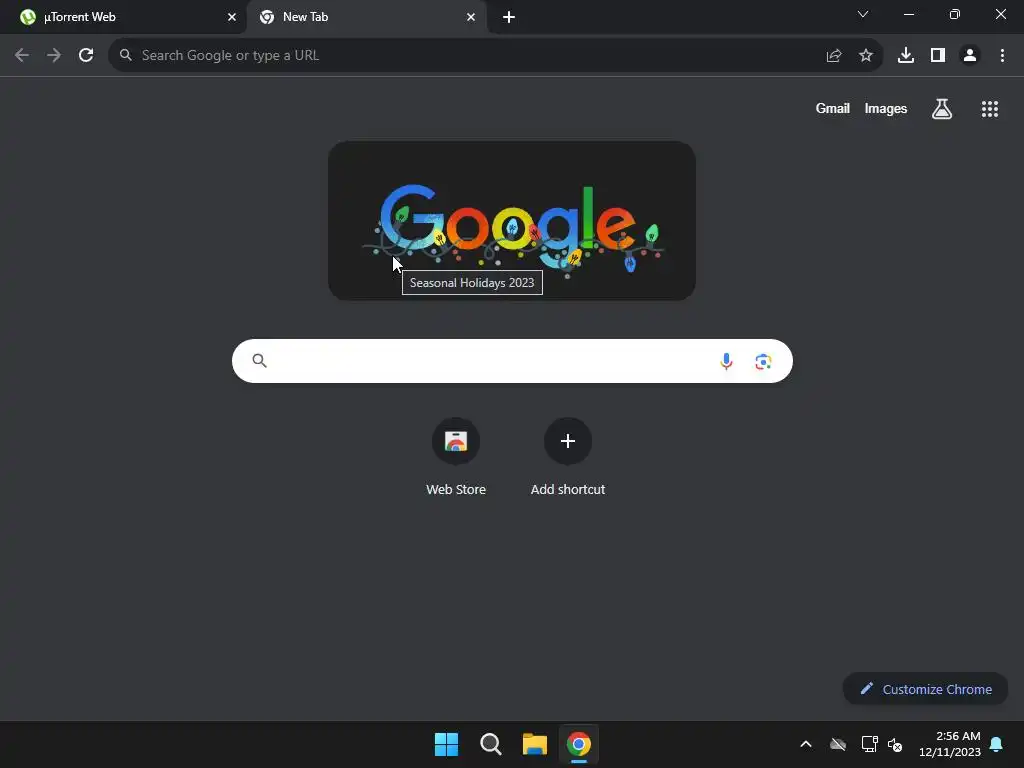
Task: Show the side panel
Action: coord(938,56)
